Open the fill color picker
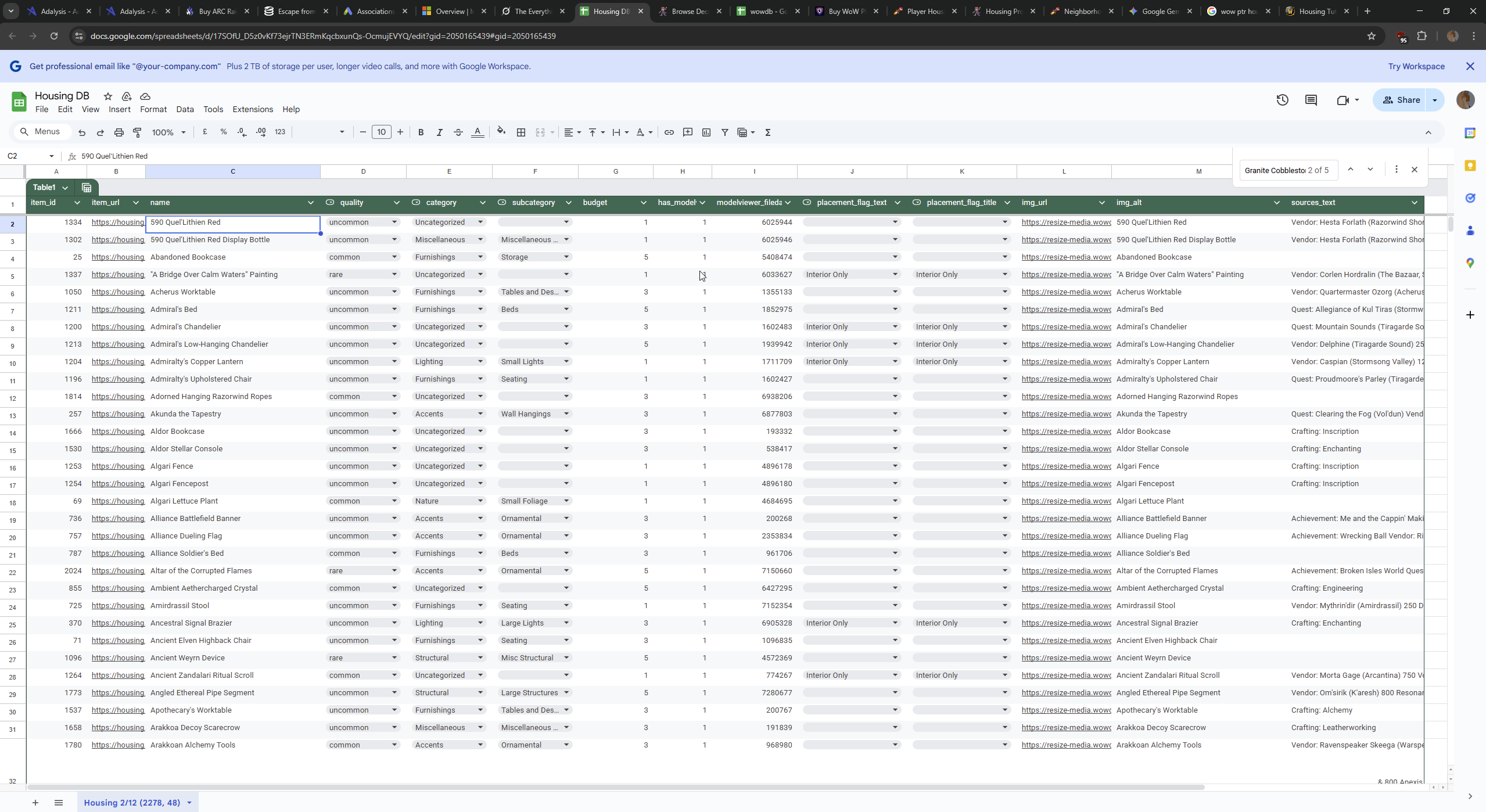The width and height of the screenshot is (1486, 812). (501, 132)
